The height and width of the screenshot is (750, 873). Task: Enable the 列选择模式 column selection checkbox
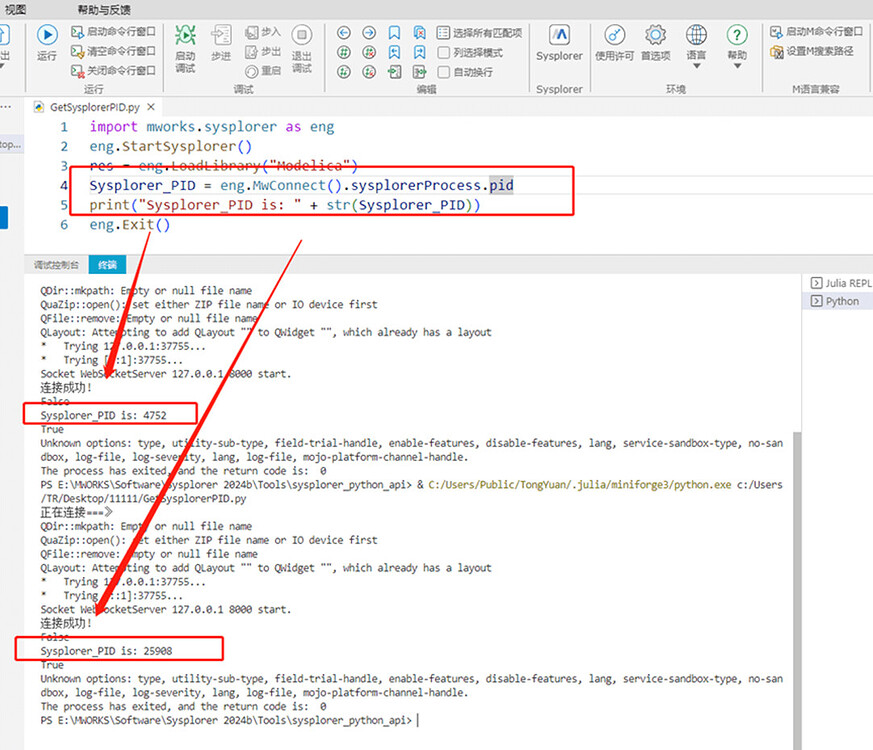[x=444, y=52]
